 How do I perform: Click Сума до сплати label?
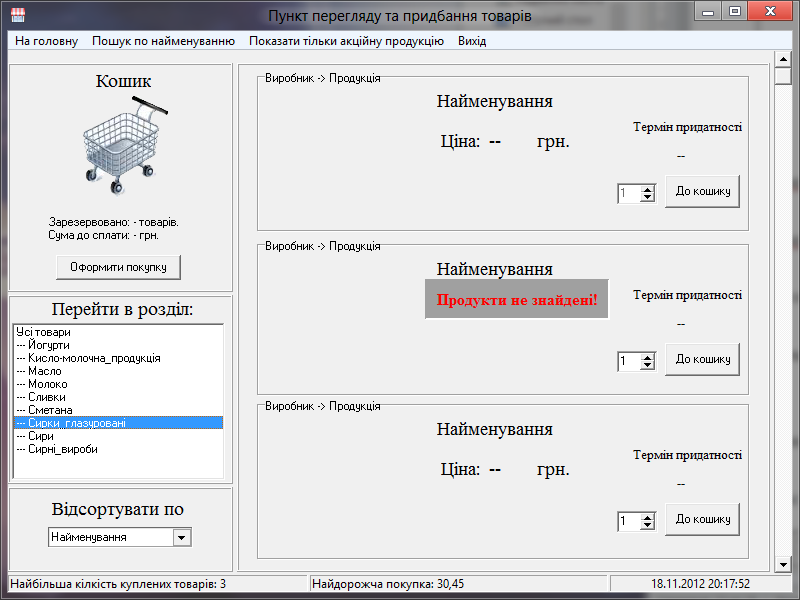point(104,235)
